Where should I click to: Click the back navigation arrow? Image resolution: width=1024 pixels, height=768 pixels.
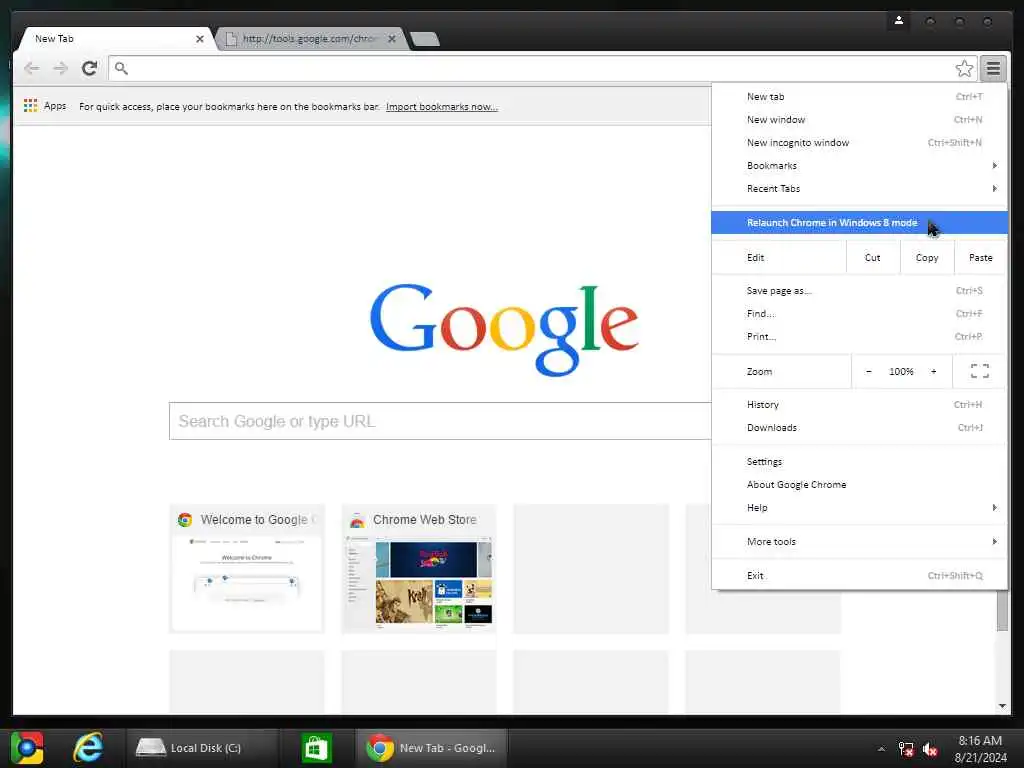pos(31,68)
